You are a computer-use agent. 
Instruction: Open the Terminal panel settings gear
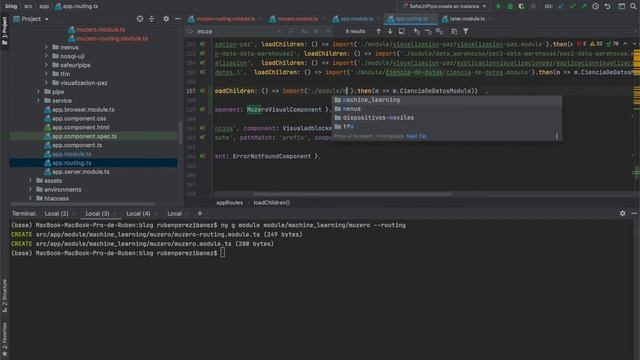point(622,213)
